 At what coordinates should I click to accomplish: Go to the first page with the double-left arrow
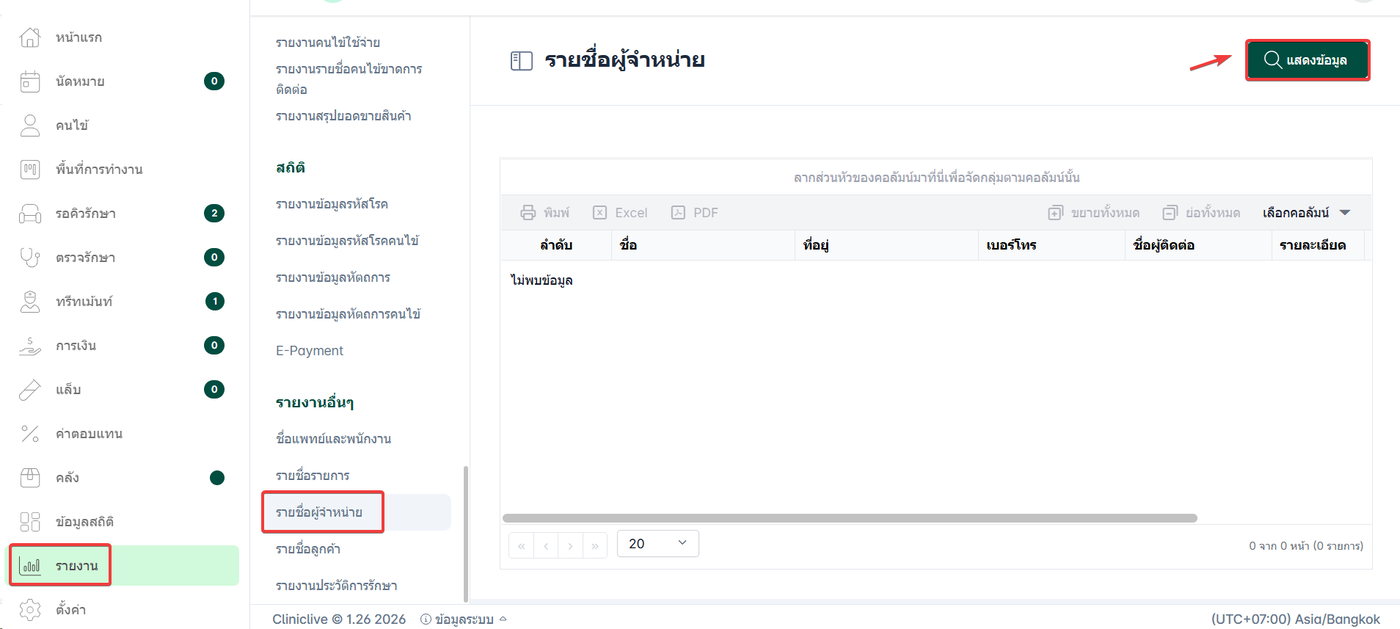(x=521, y=546)
